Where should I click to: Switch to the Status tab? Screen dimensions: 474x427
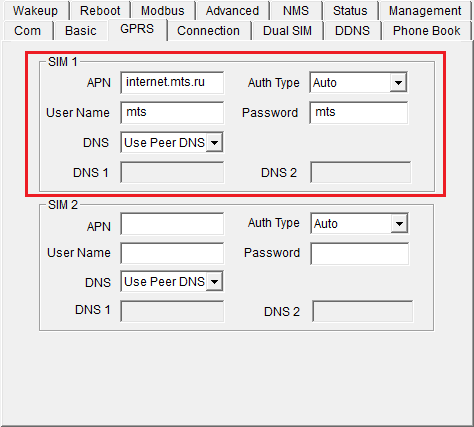350,11
